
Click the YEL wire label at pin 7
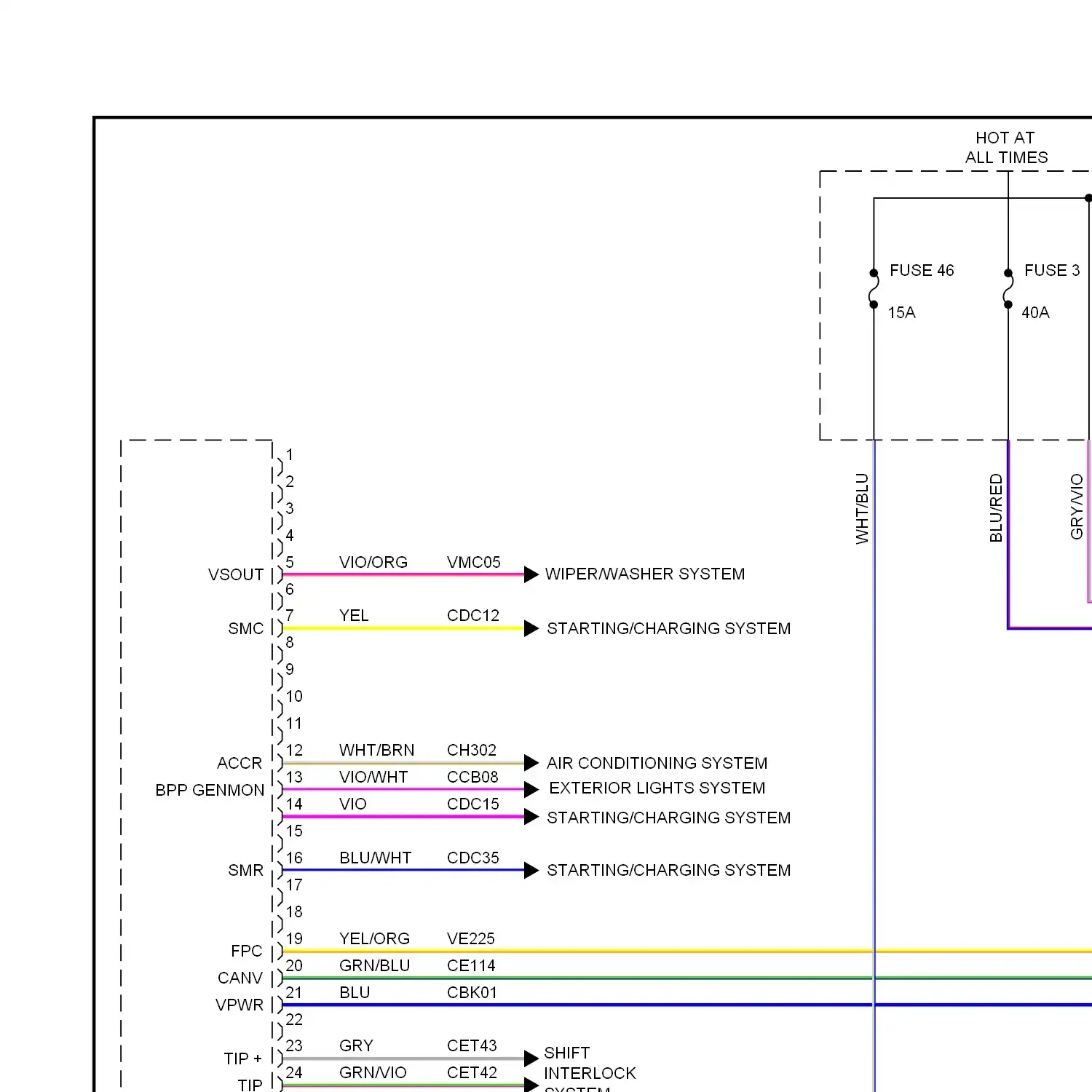(x=354, y=615)
